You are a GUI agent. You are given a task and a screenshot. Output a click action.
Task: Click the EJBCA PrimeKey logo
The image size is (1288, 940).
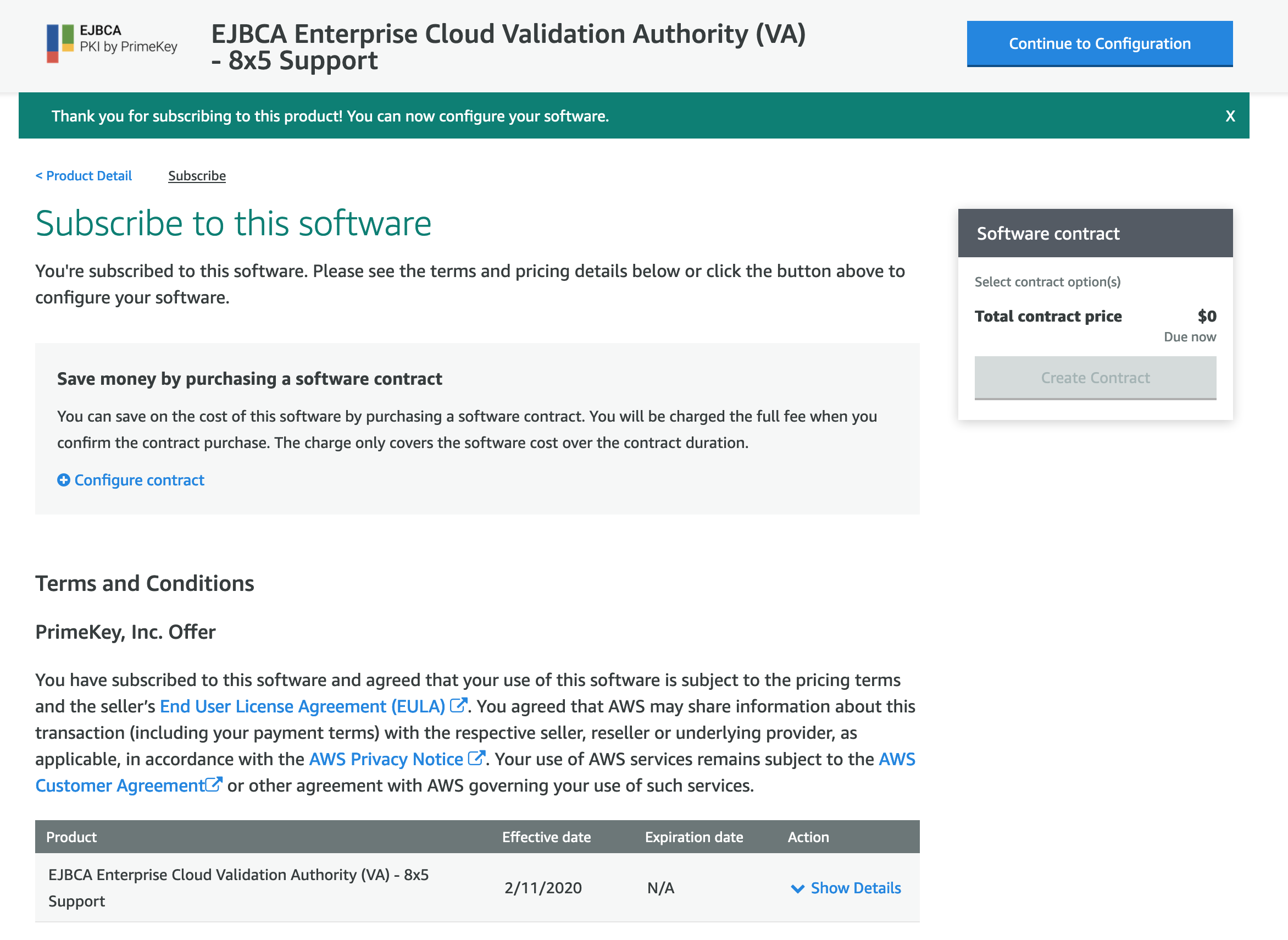[x=112, y=43]
